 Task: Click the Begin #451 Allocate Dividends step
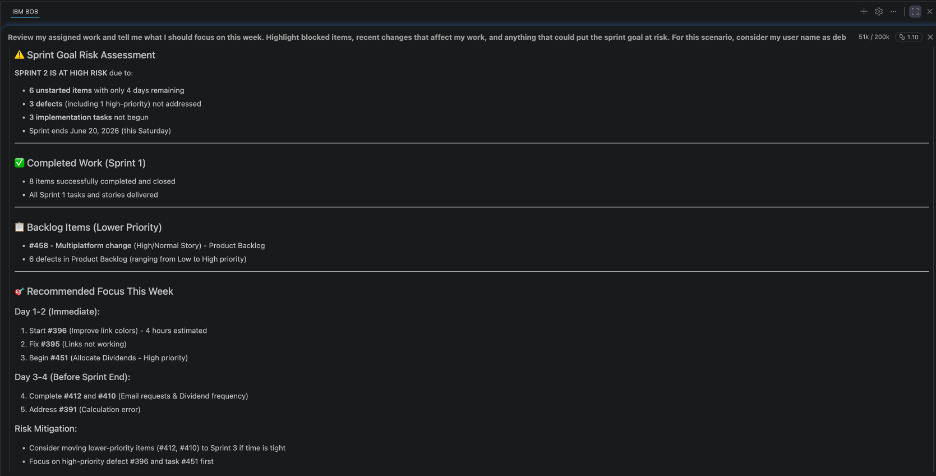click(x=108, y=358)
